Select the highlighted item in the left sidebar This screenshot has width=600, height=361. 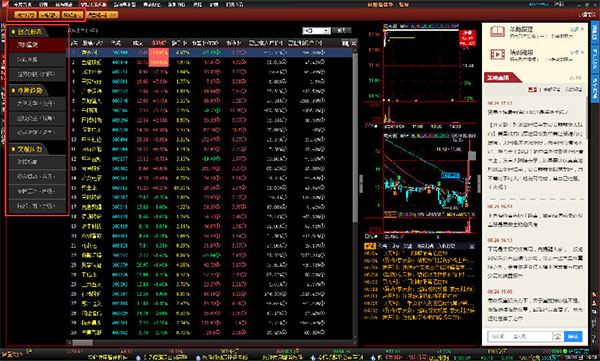(x=37, y=45)
